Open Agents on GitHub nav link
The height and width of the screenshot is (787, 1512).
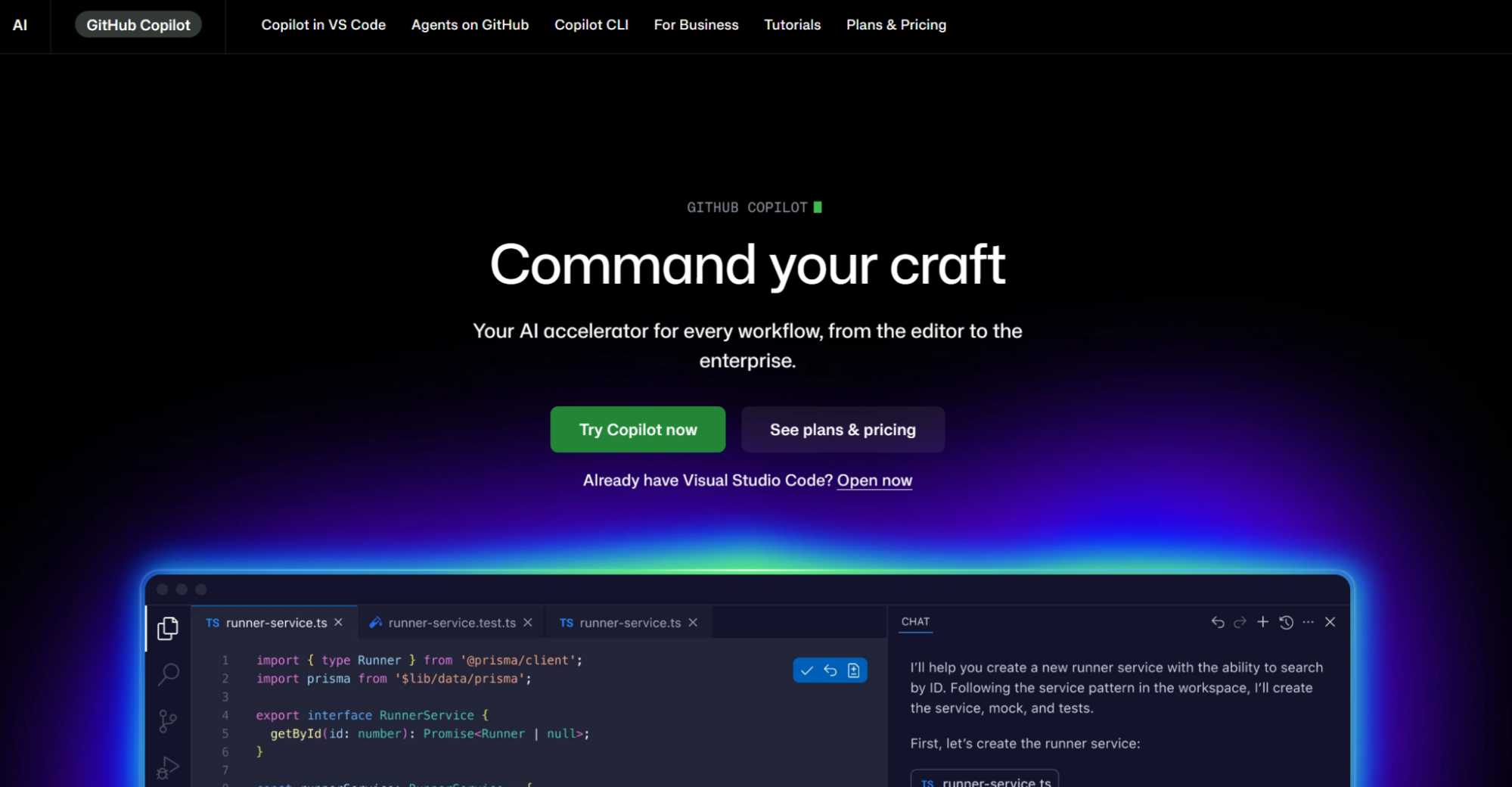tap(470, 25)
